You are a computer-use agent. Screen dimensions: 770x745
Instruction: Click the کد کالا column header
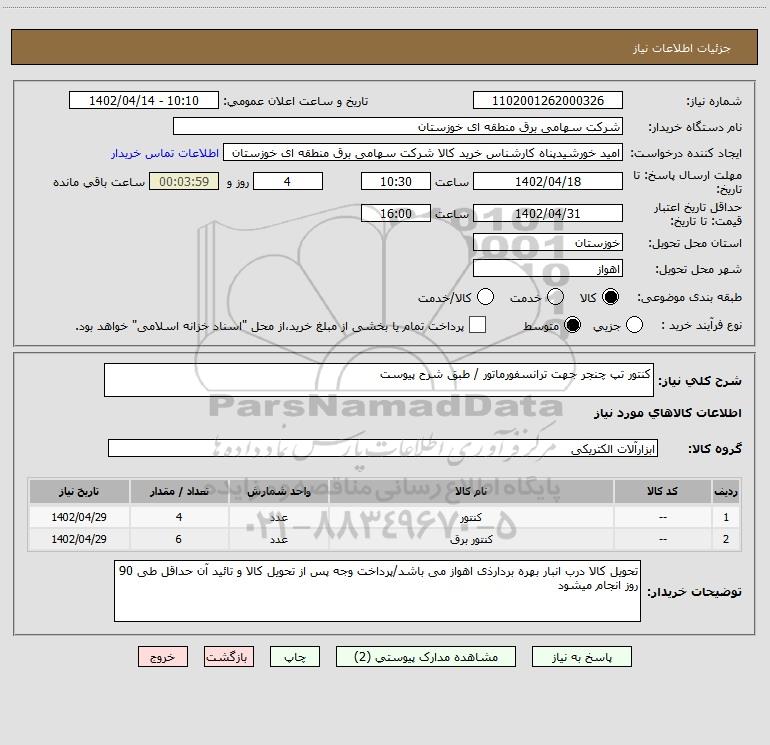[x=662, y=491]
